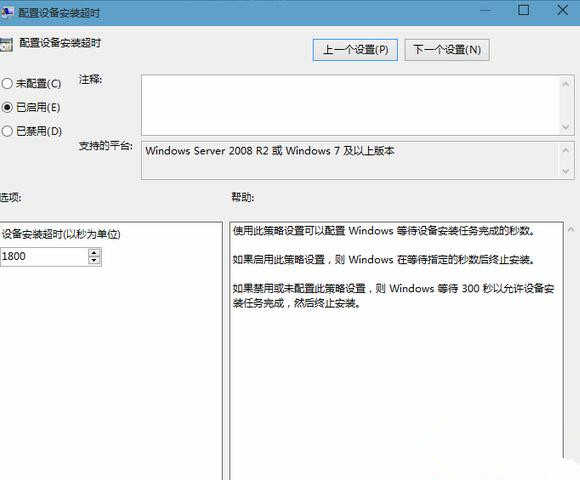Click the policy setting icon beside the heading
The width and height of the screenshot is (580, 480).
6,44
